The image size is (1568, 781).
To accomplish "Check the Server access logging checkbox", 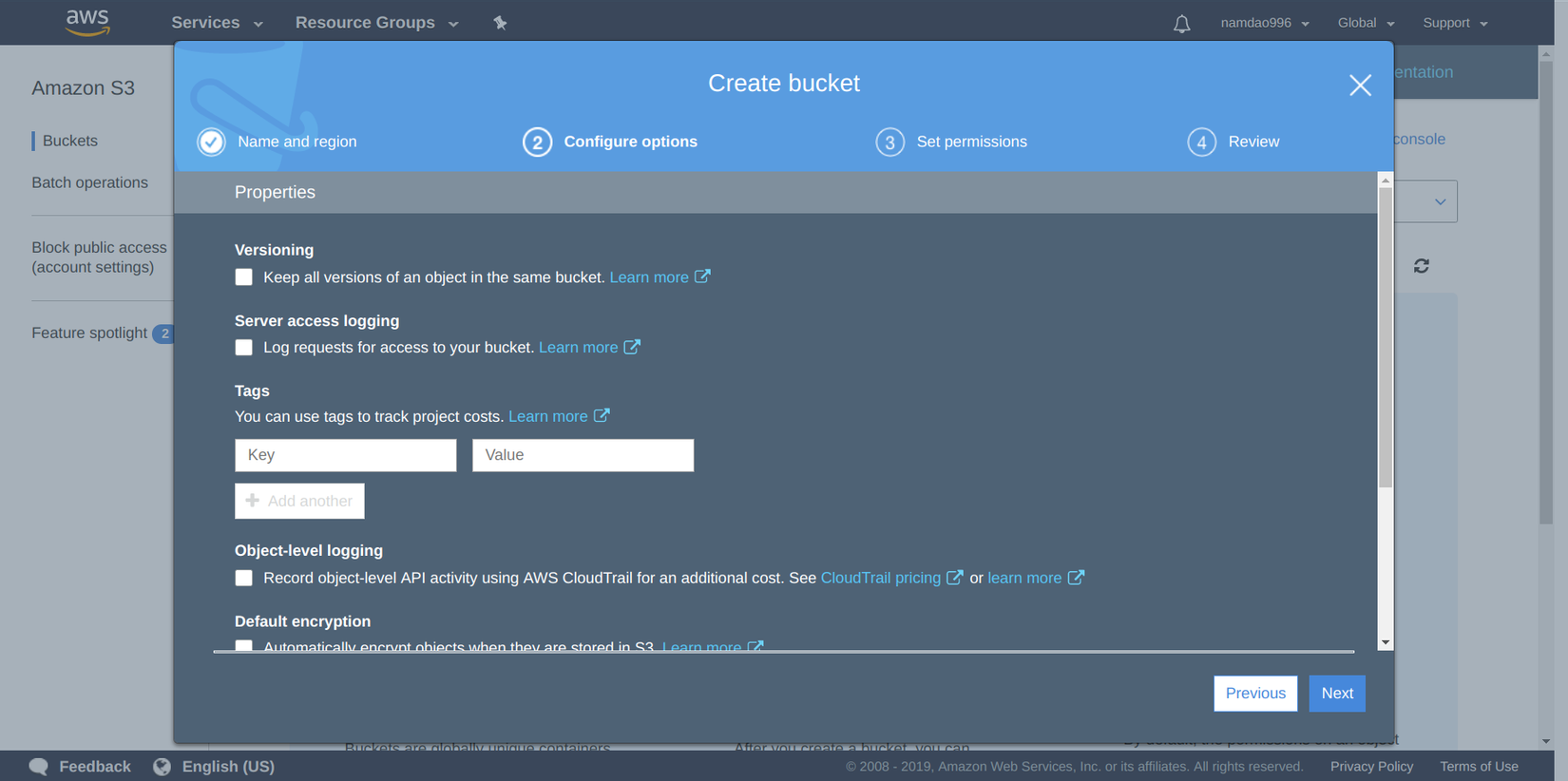I will (244, 348).
